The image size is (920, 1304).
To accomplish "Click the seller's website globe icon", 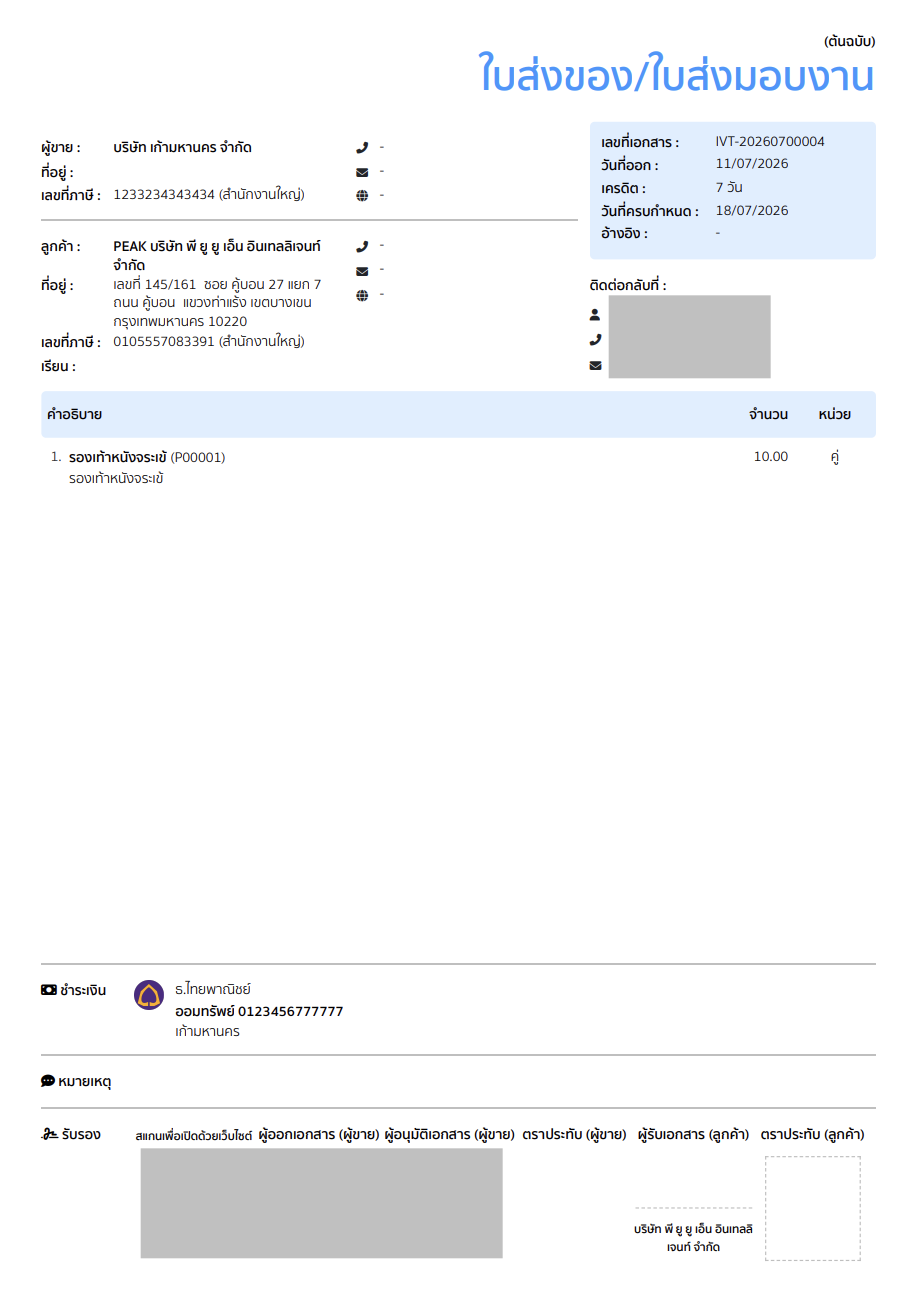I will point(362,196).
